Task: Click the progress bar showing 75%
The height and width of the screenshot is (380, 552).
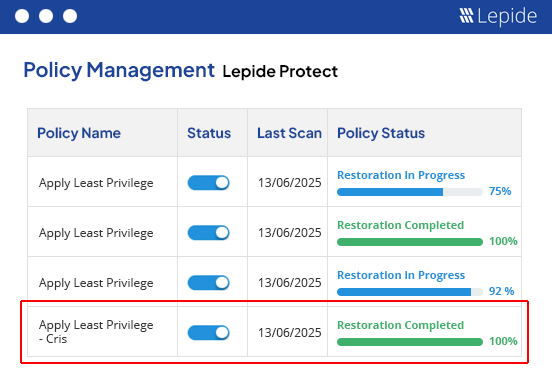Action: pos(410,192)
